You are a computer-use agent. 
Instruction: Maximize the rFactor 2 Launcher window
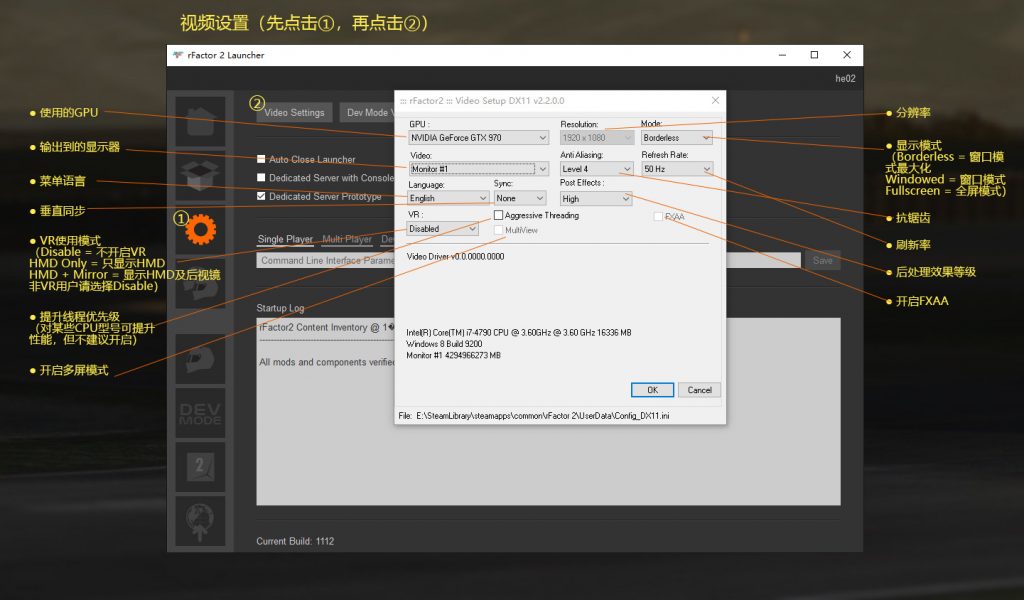point(814,55)
